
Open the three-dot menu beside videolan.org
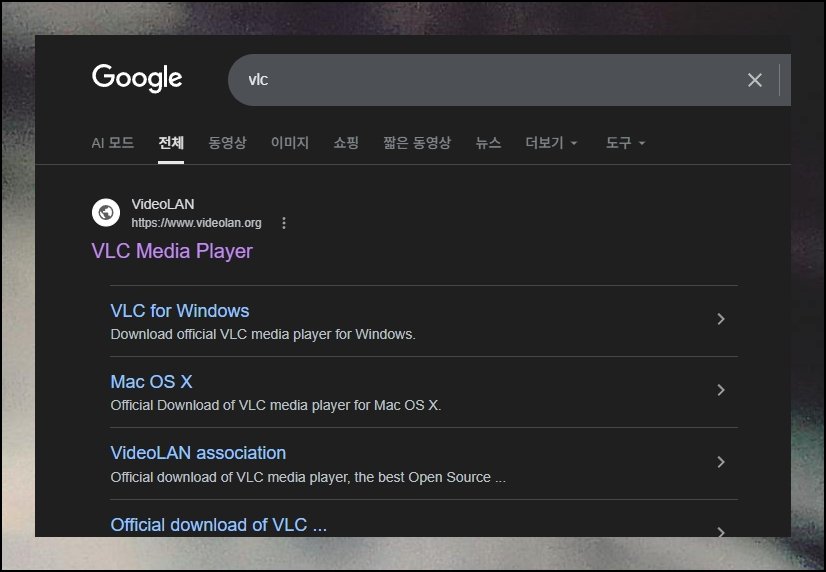(284, 223)
